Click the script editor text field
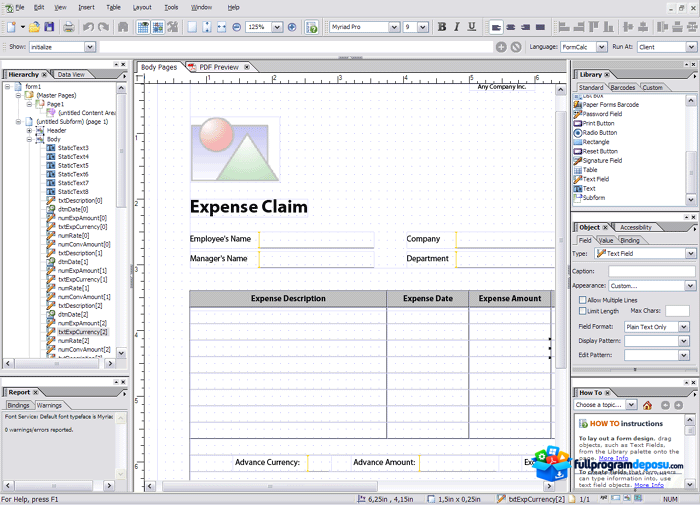 click(x=296, y=47)
